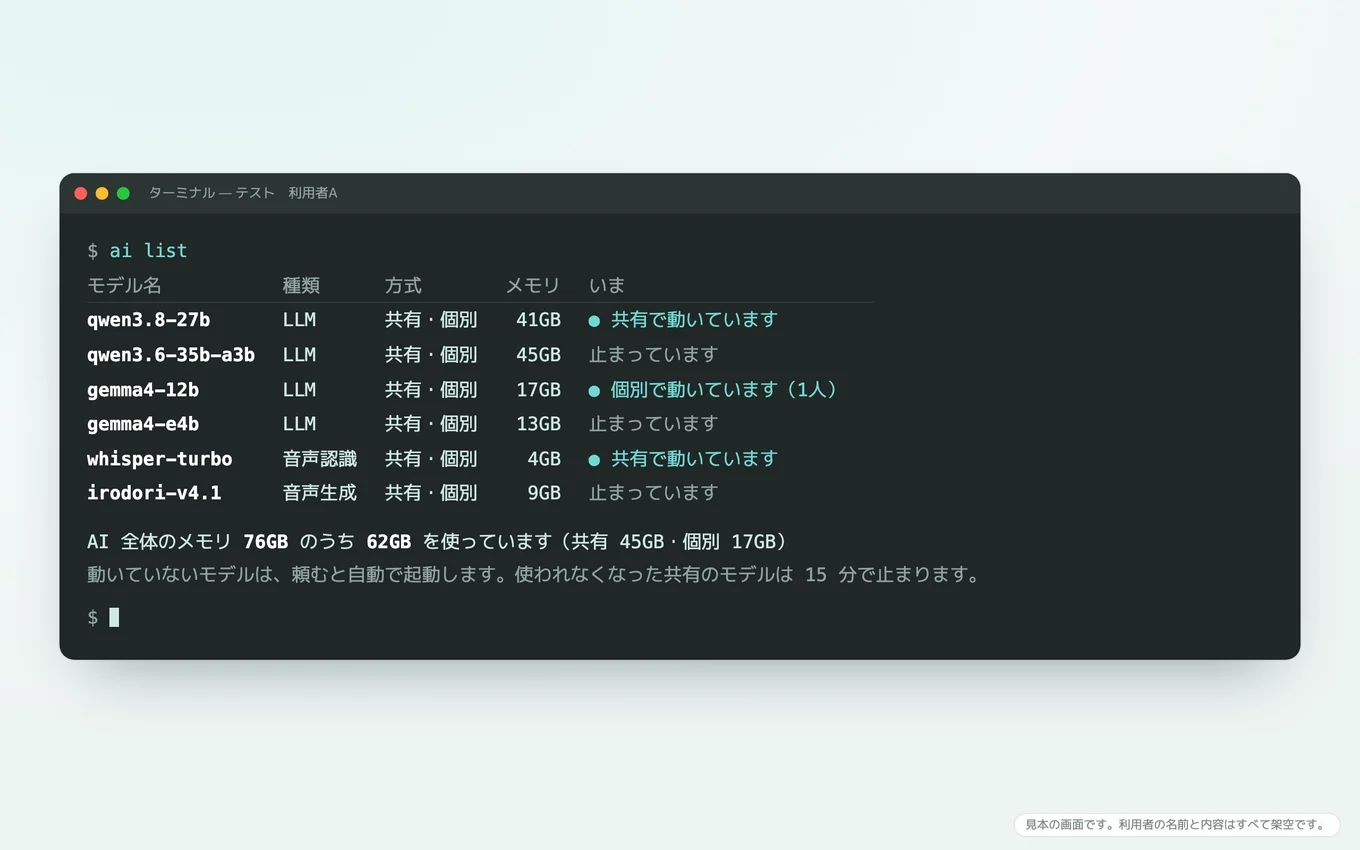Click "止まっています" in the qwen3.6-35b-a3b row
This screenshot has width=1360, height=850.
pos(654,355)
